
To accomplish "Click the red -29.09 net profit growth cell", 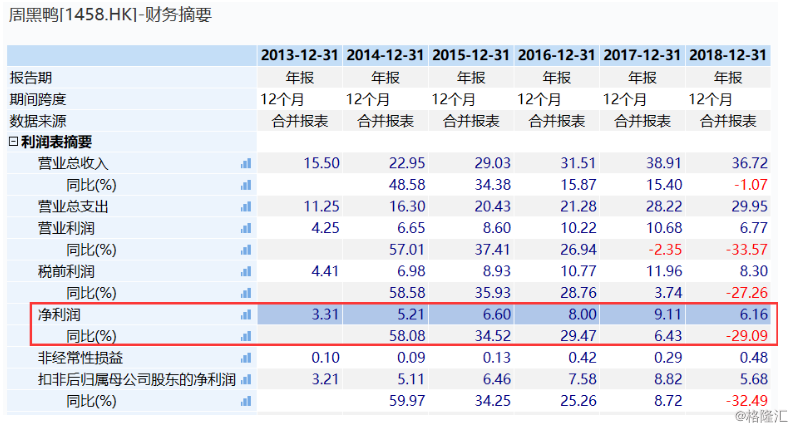I will 747,336.
